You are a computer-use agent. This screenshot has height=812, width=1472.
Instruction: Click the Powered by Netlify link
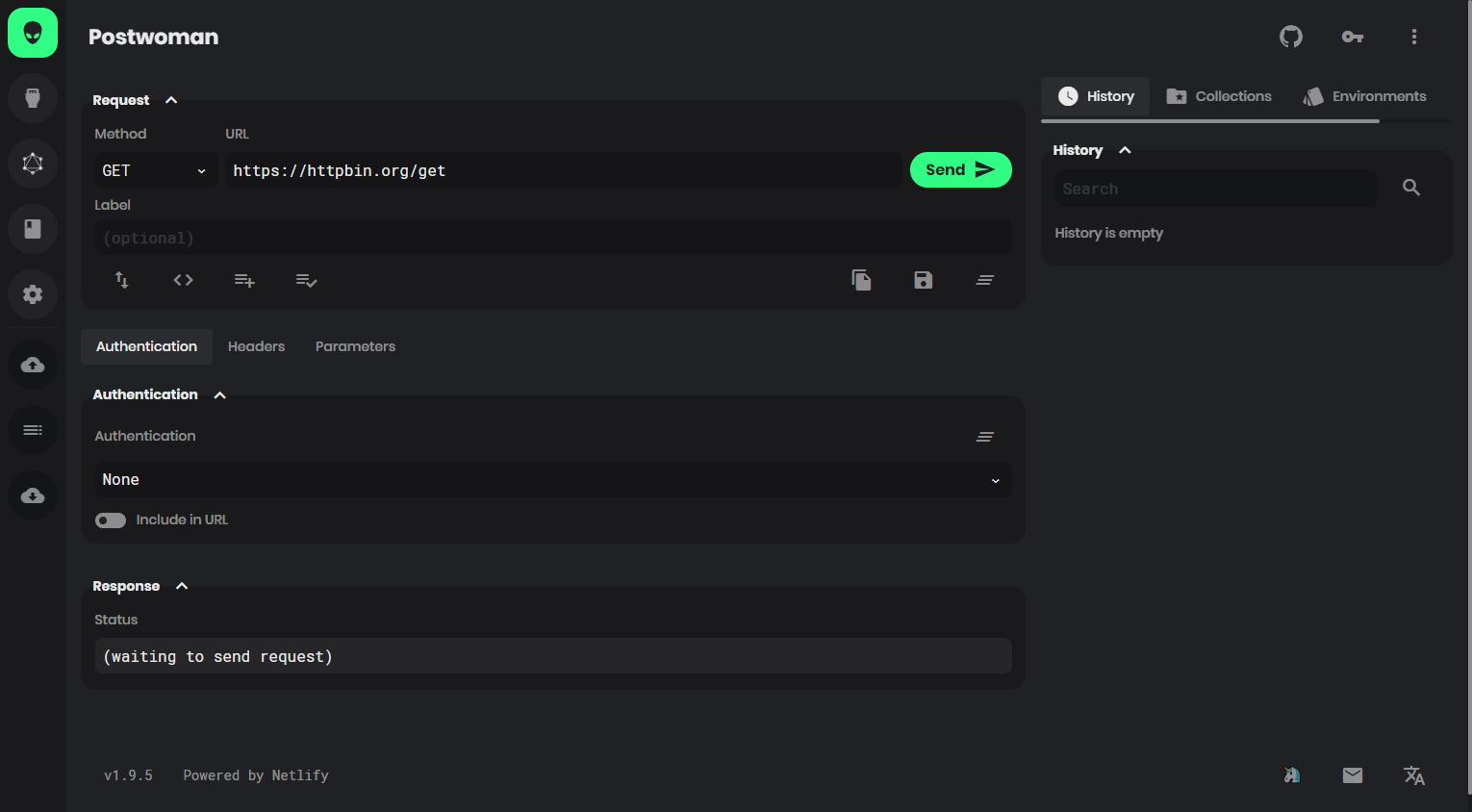coord(256,775)
